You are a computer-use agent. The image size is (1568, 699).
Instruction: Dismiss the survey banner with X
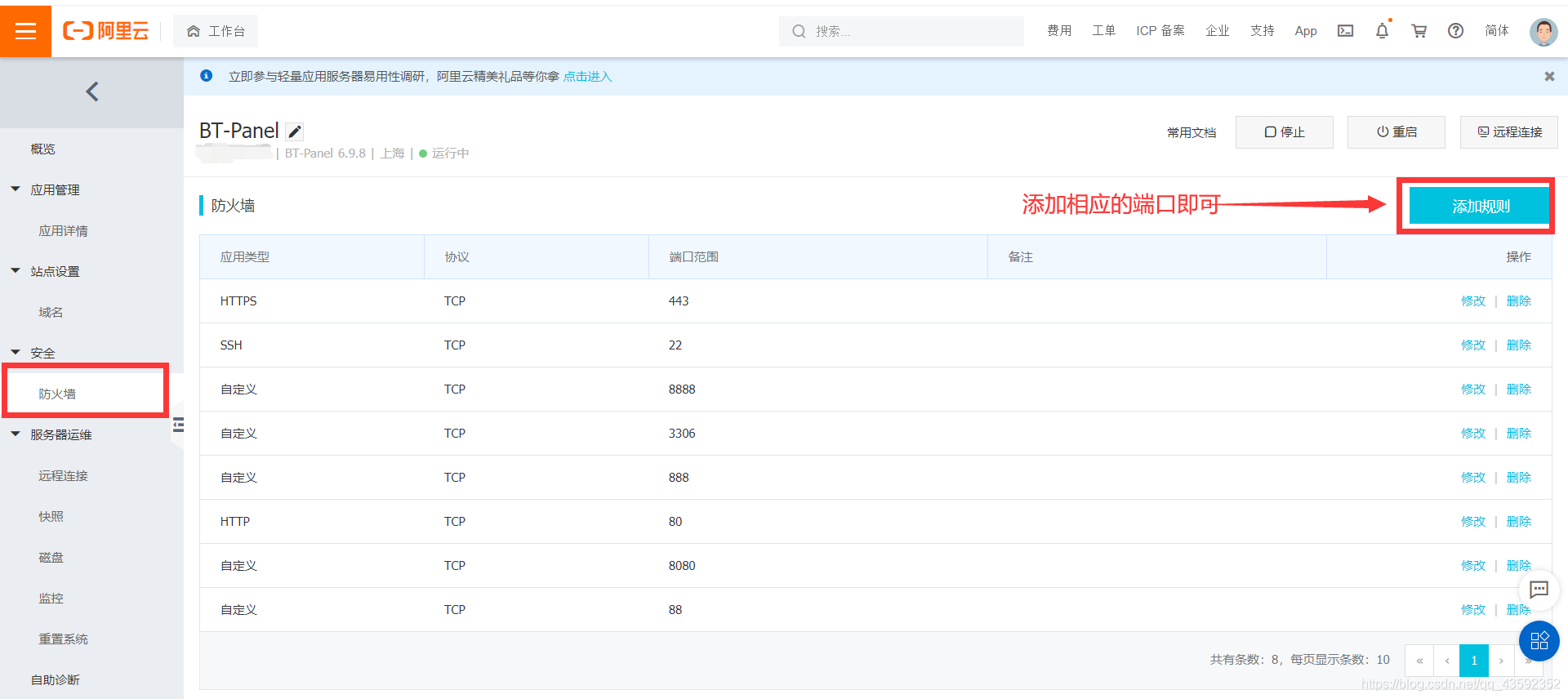click(1549, 76)
